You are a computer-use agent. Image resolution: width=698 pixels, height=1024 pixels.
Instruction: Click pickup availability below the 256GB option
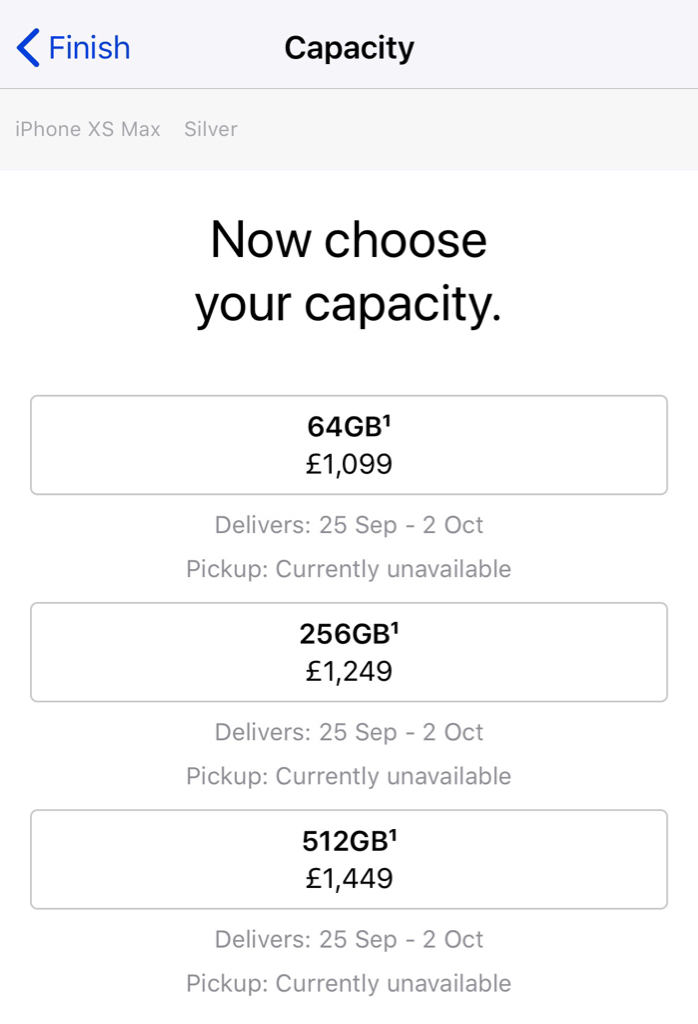(x=349, y=776)
